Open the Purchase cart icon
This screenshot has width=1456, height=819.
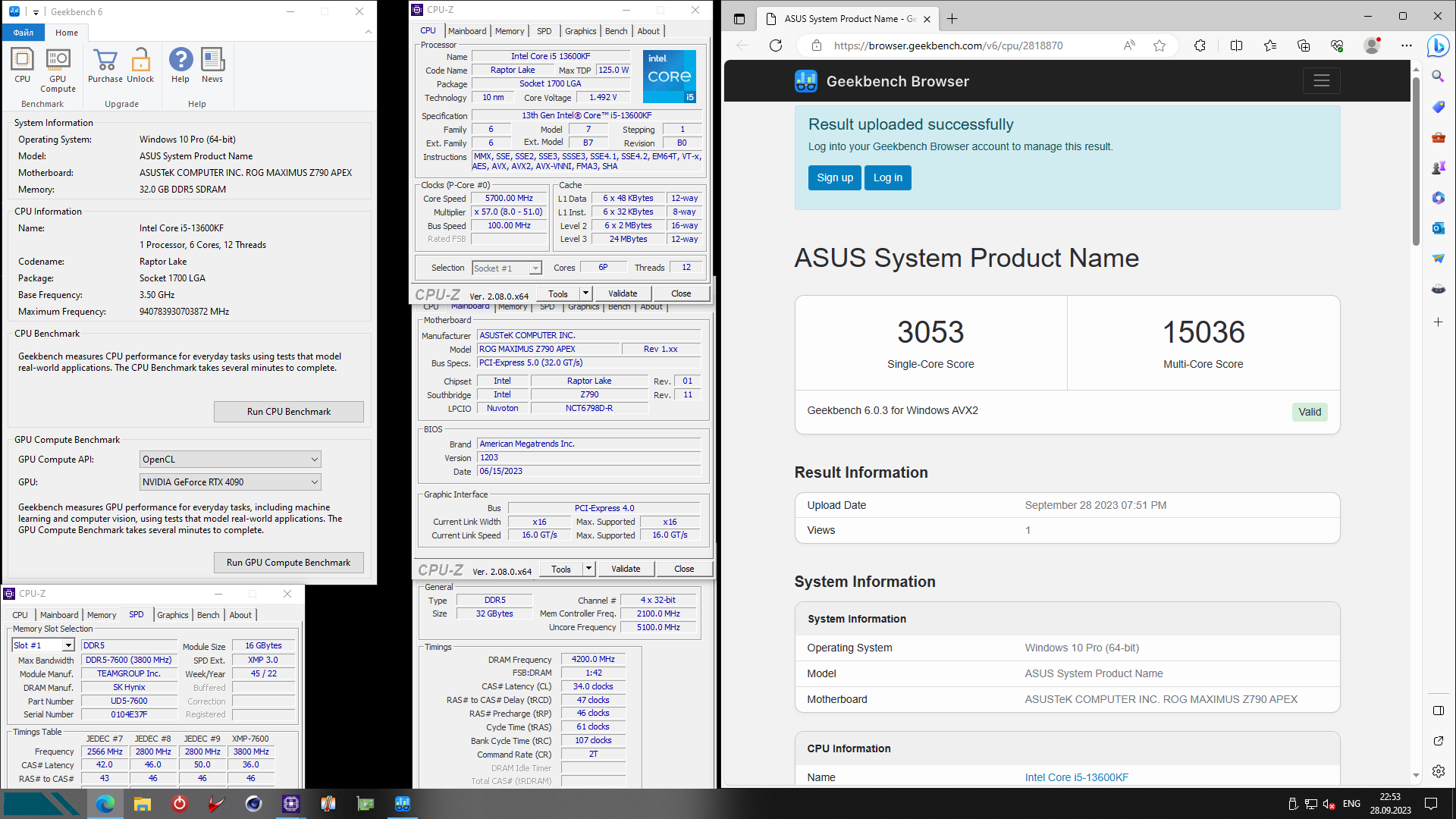point(105,65)
